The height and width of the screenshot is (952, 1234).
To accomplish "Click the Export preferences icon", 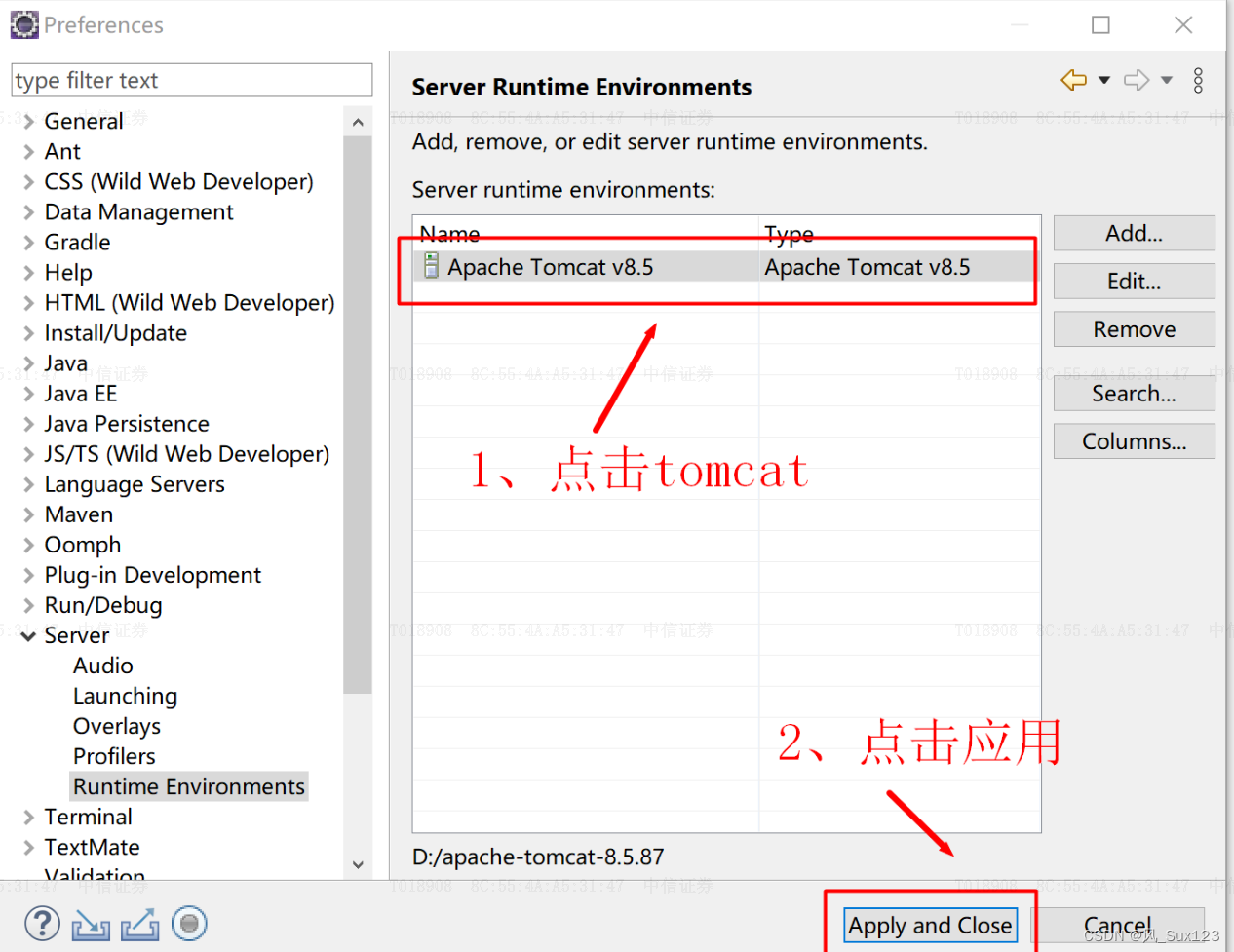I will (x=139, y=924).
